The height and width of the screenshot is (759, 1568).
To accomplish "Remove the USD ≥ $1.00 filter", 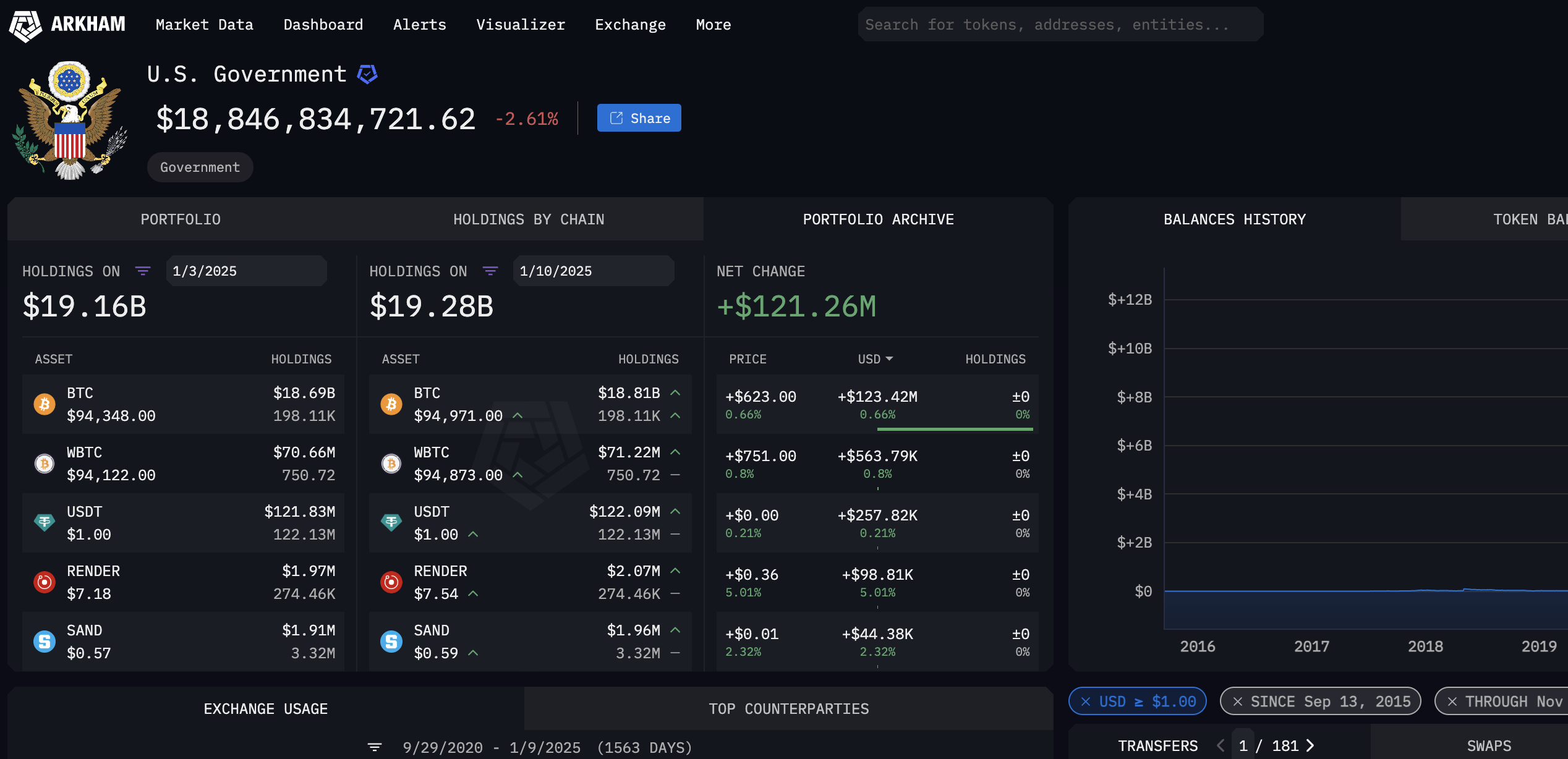I will click(x=1086, y=702).
